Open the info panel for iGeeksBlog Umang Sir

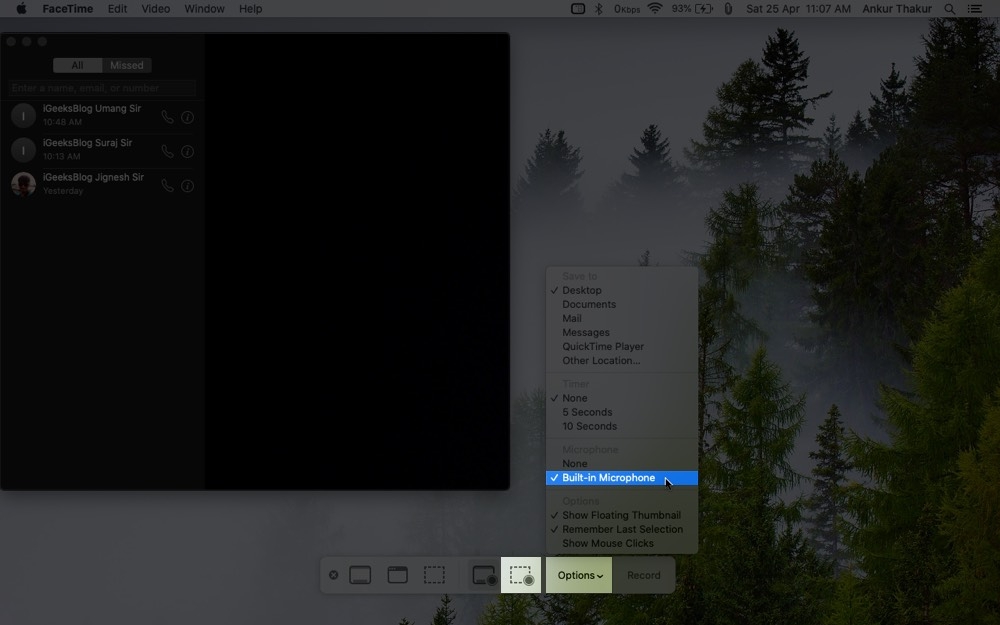tap(187, 116)
